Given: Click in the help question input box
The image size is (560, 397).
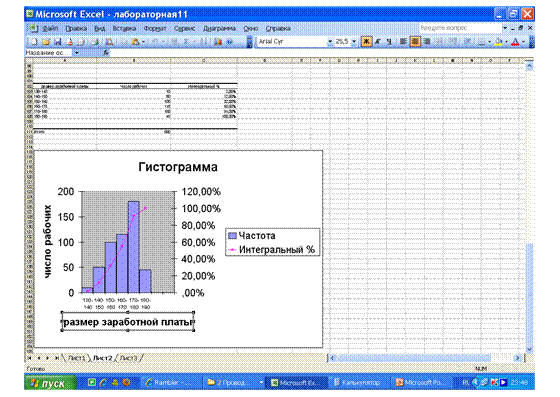Looking at the screenshot, I should pos(460,28).
